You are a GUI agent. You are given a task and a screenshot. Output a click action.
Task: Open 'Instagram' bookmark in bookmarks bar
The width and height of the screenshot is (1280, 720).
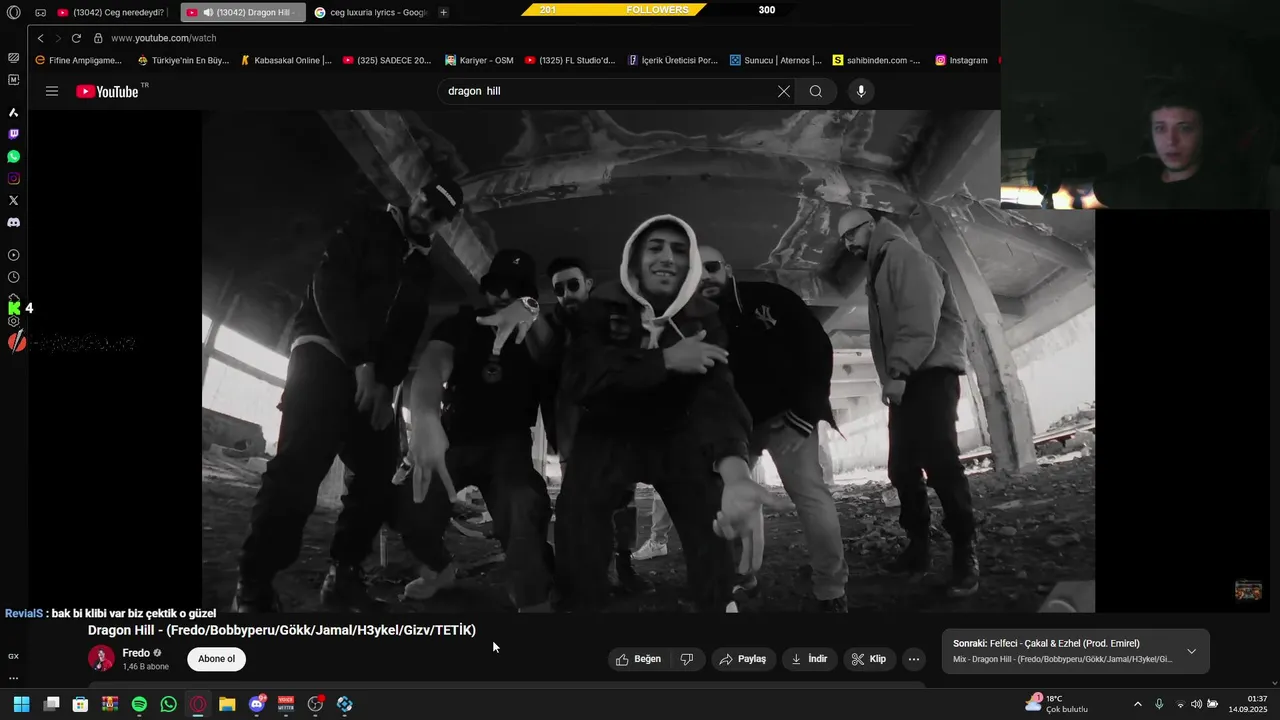coord(961,60)
